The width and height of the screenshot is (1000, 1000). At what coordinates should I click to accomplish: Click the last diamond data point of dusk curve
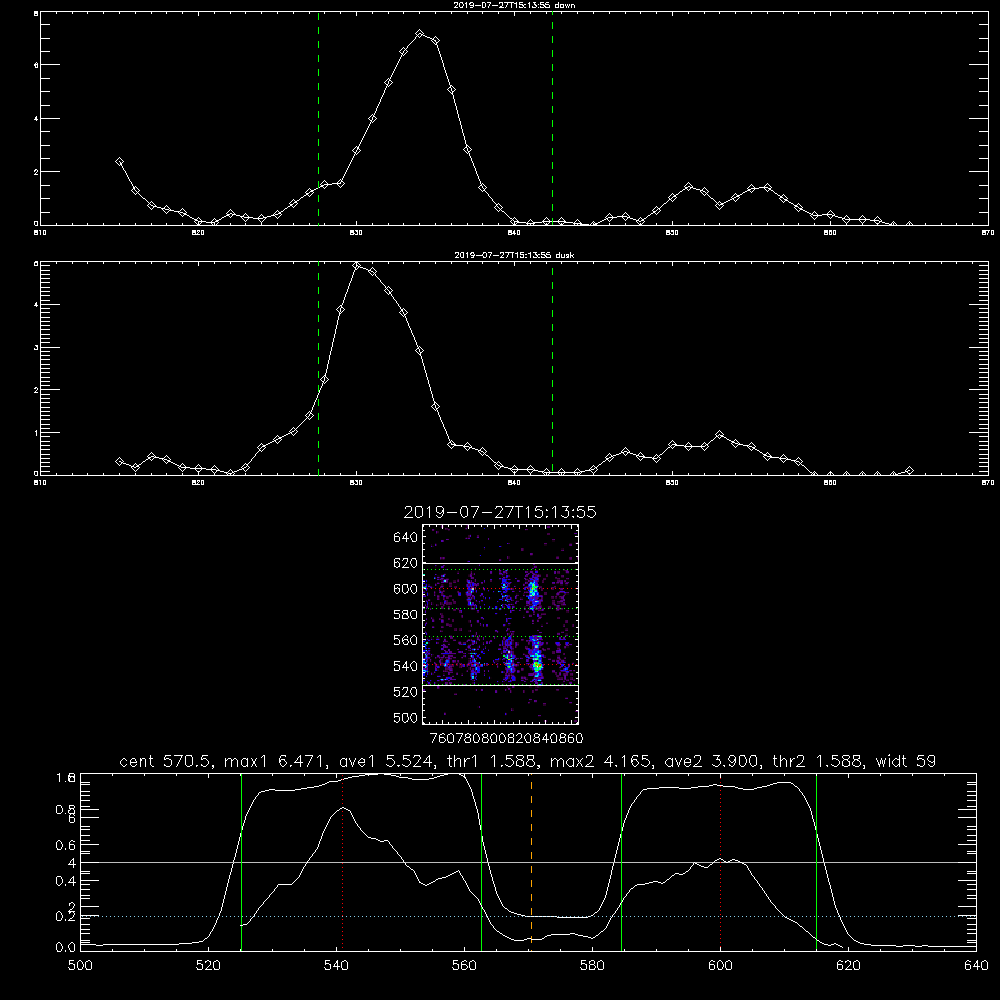[x=909, y=471]
